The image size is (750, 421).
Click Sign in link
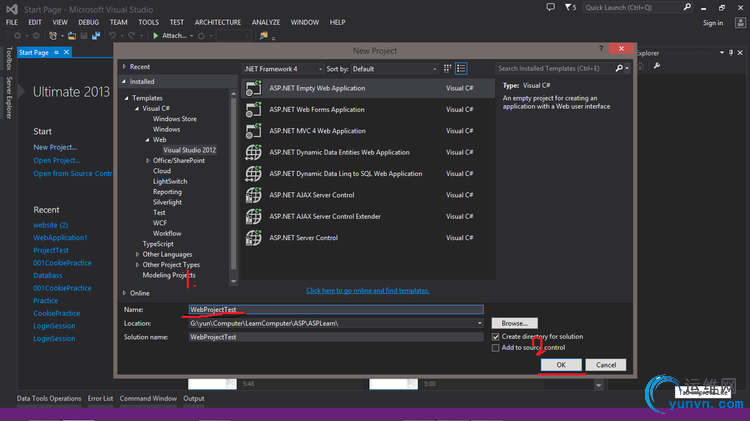click(713, 23)
